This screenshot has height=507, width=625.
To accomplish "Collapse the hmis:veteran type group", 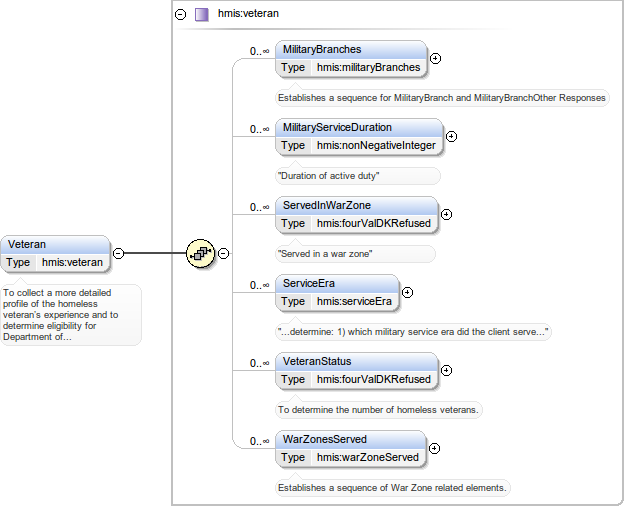I will pos(180,14).
